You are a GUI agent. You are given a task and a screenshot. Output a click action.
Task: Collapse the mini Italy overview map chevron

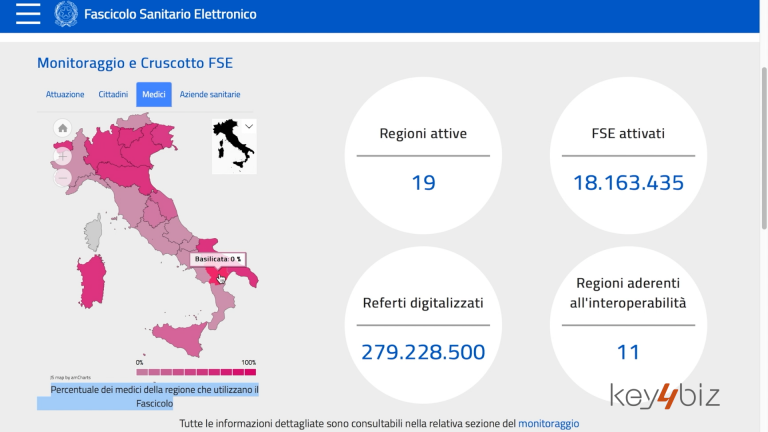click(x=249, y=126)
